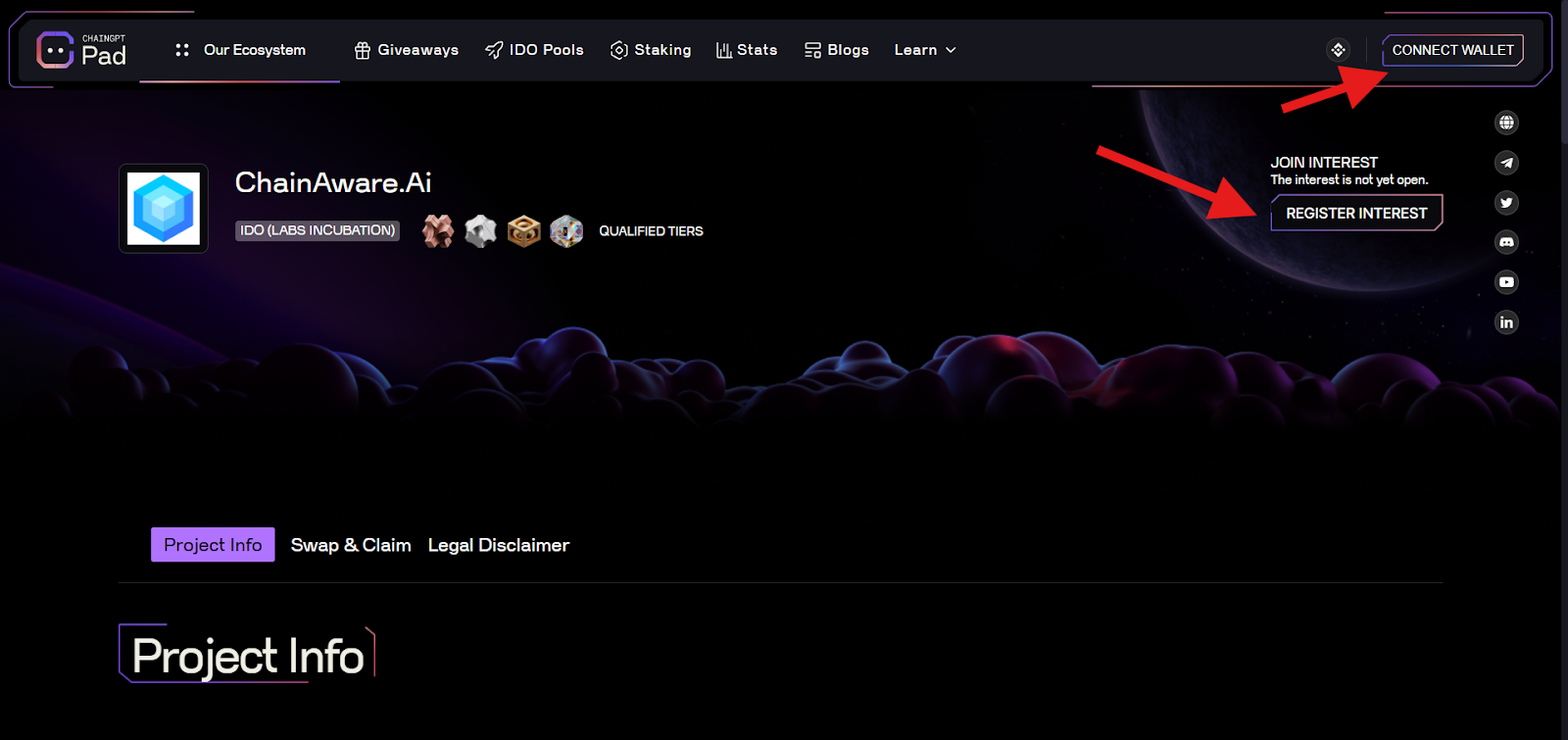Click the Register Interest button
This screenshot has width=1568, height=740.
[x=1356, y=213]
